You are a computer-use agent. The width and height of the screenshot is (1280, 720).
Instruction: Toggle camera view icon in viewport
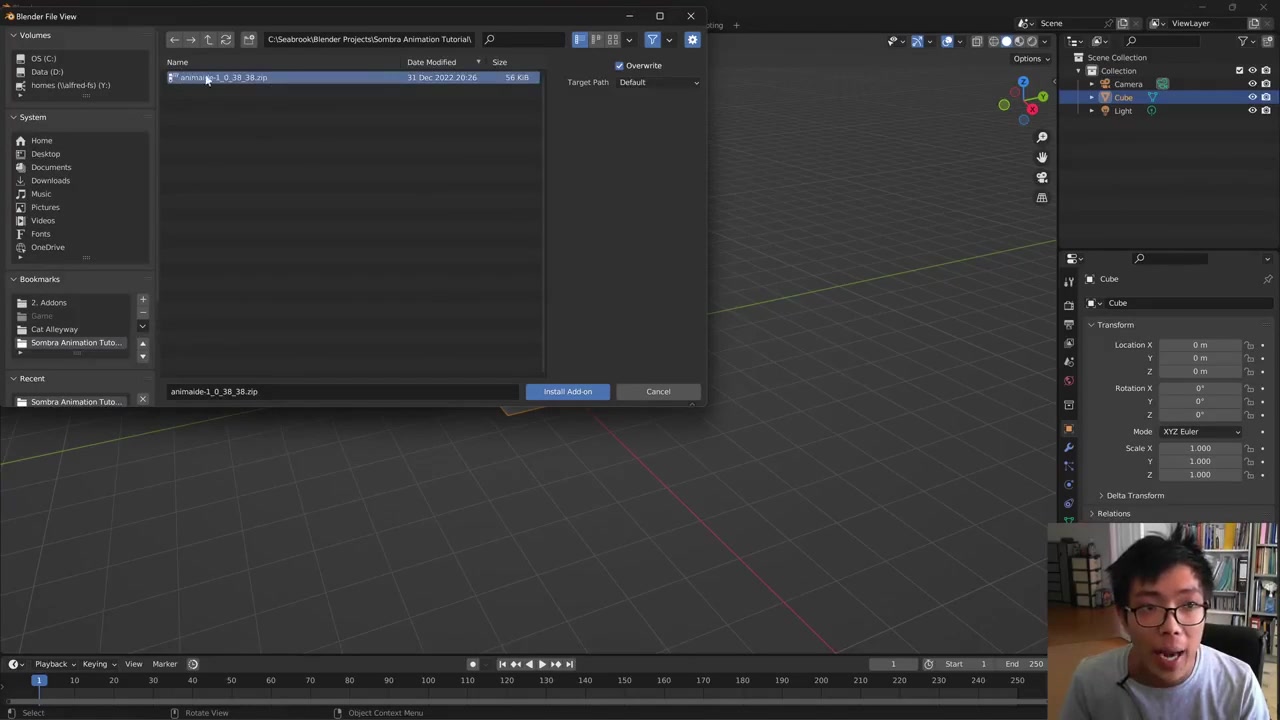pos(1041,177)
